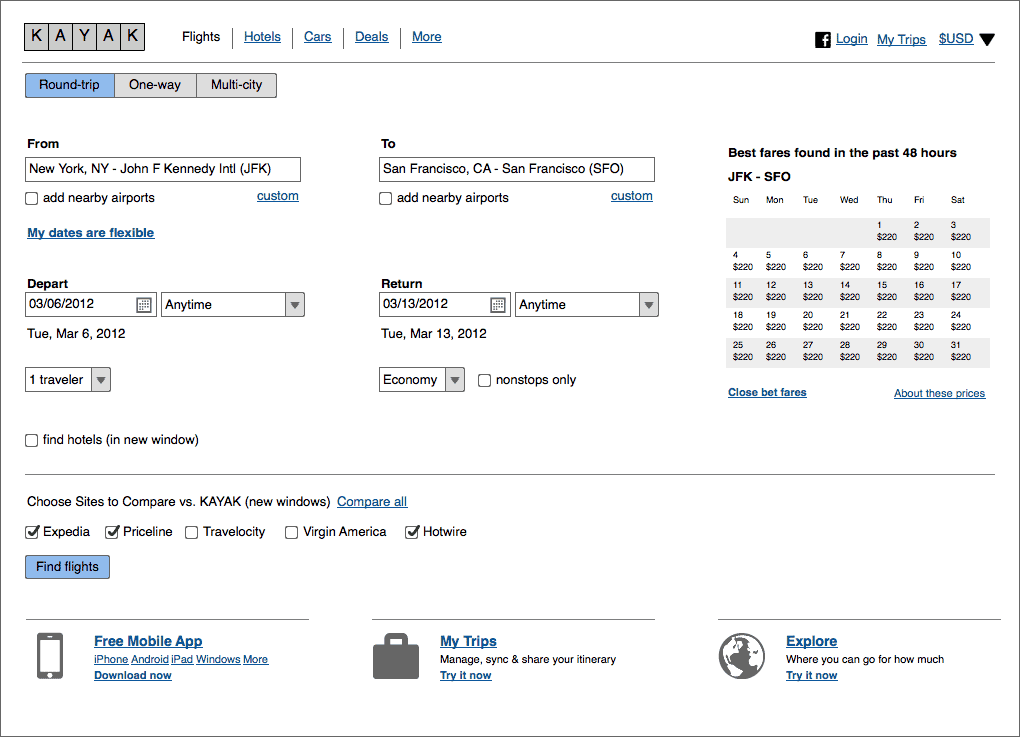
Task: Select day 13 fare in calendar
Action: (812, 291)
